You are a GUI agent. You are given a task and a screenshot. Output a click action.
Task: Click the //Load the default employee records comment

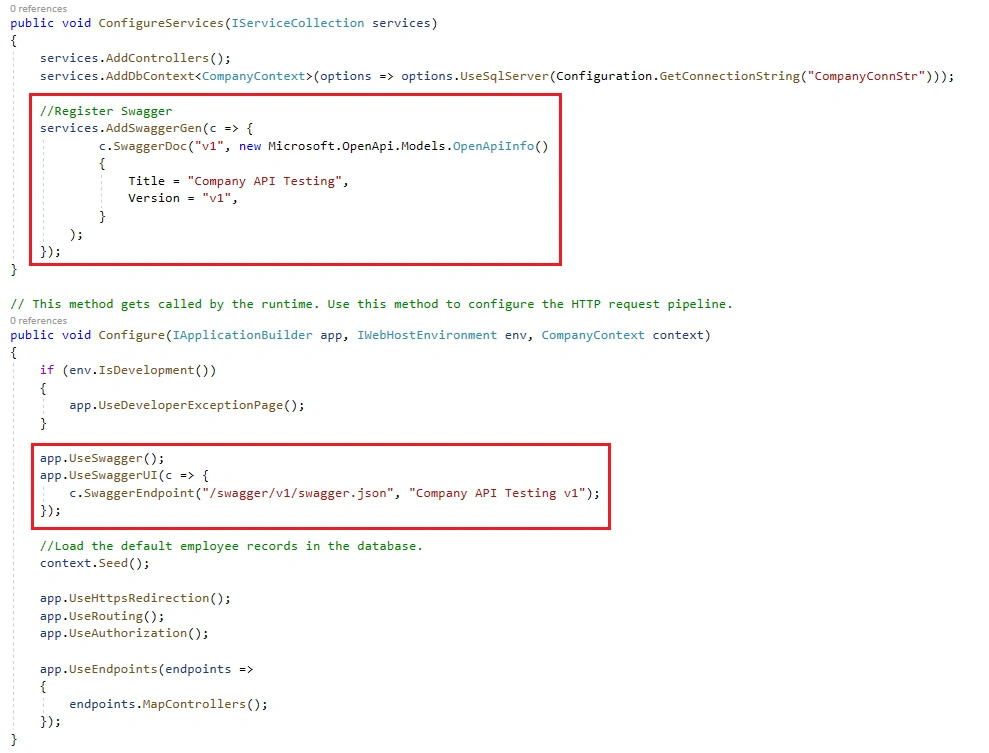click(x=231, y=546)
